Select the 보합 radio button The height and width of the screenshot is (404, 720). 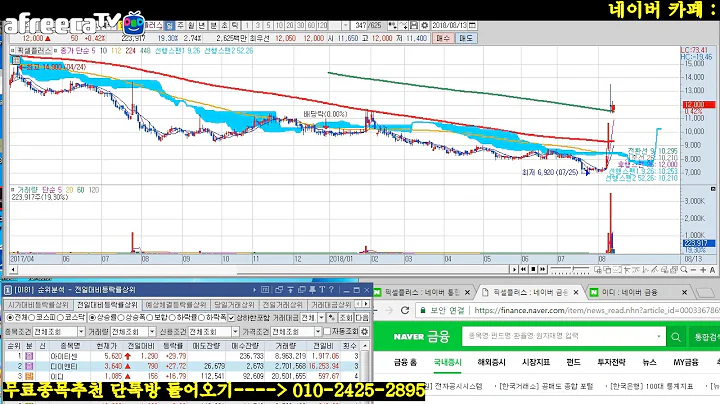click(149, 317)
